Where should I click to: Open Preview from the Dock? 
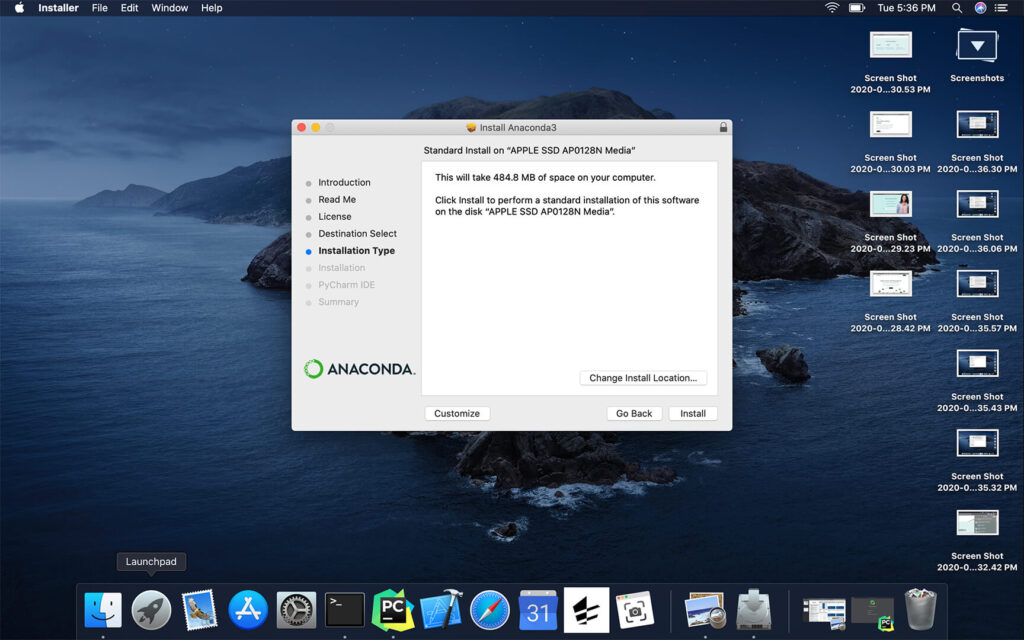[x=705, y=611]
